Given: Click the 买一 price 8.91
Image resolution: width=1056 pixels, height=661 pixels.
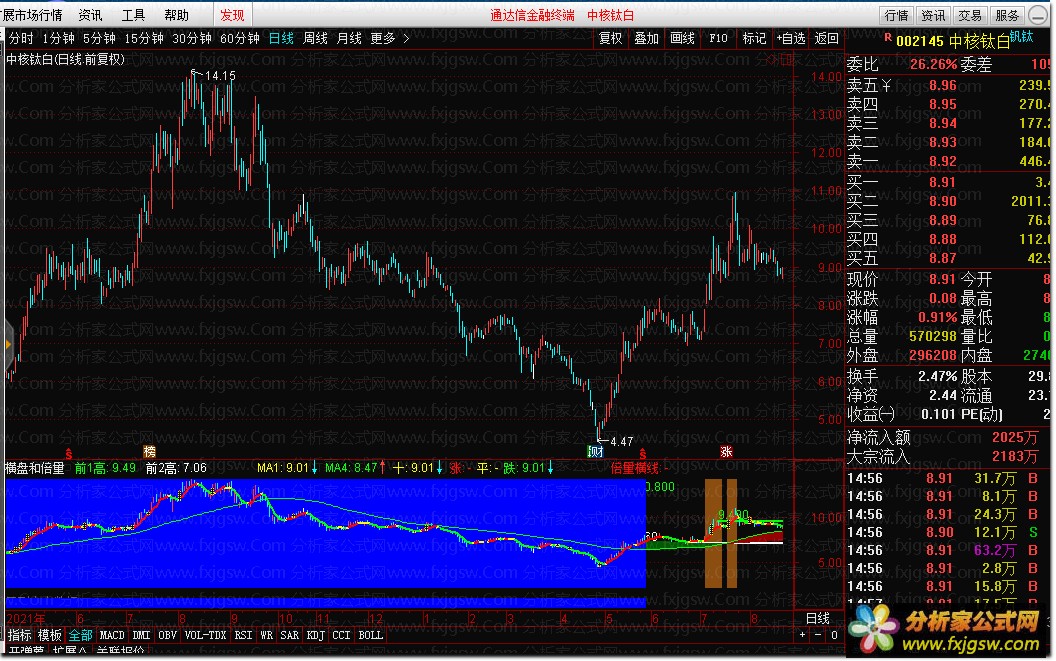Looking at the screenshot, I should click(943, 182).
